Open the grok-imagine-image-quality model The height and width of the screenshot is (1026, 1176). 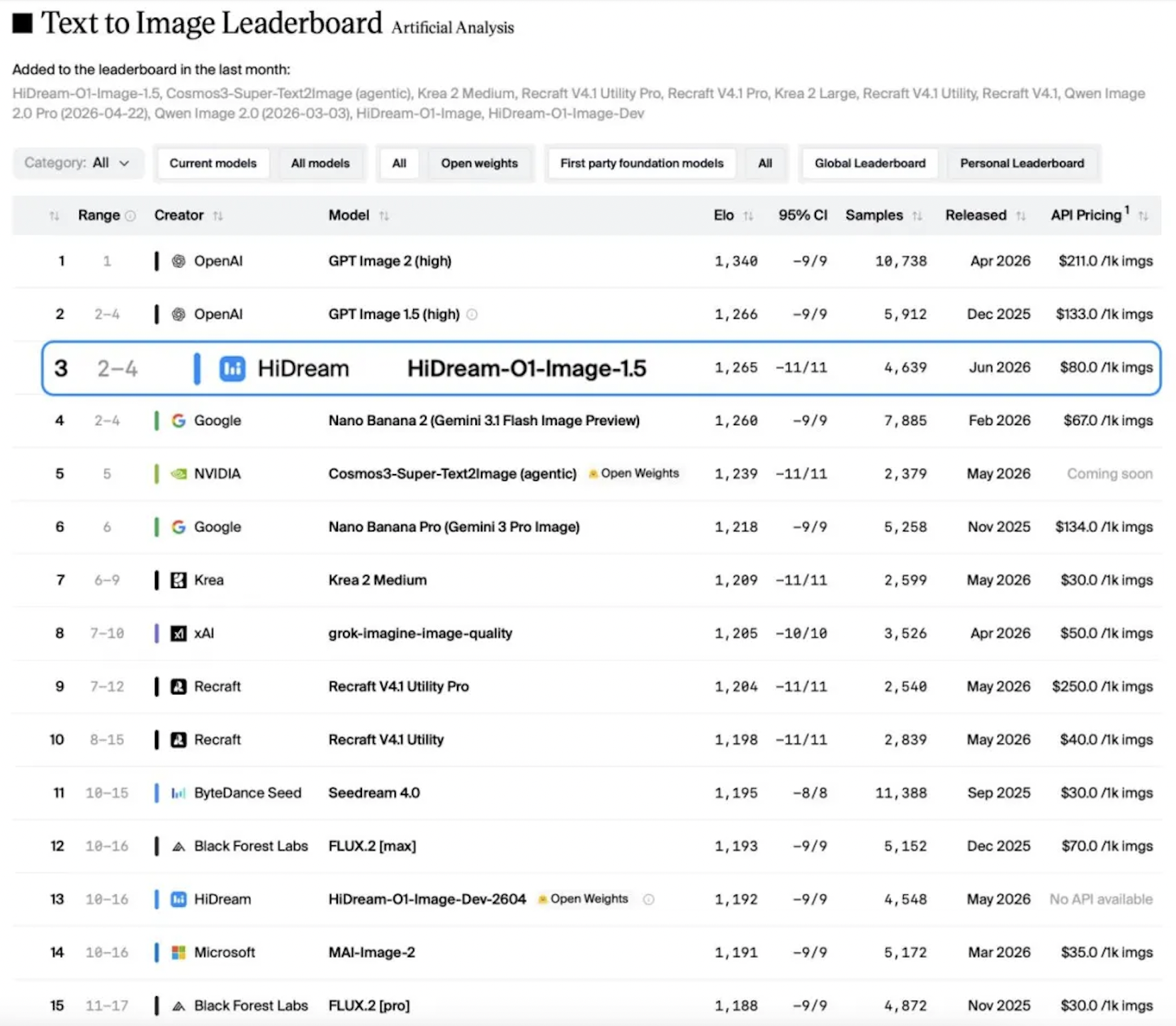point(420,633)
